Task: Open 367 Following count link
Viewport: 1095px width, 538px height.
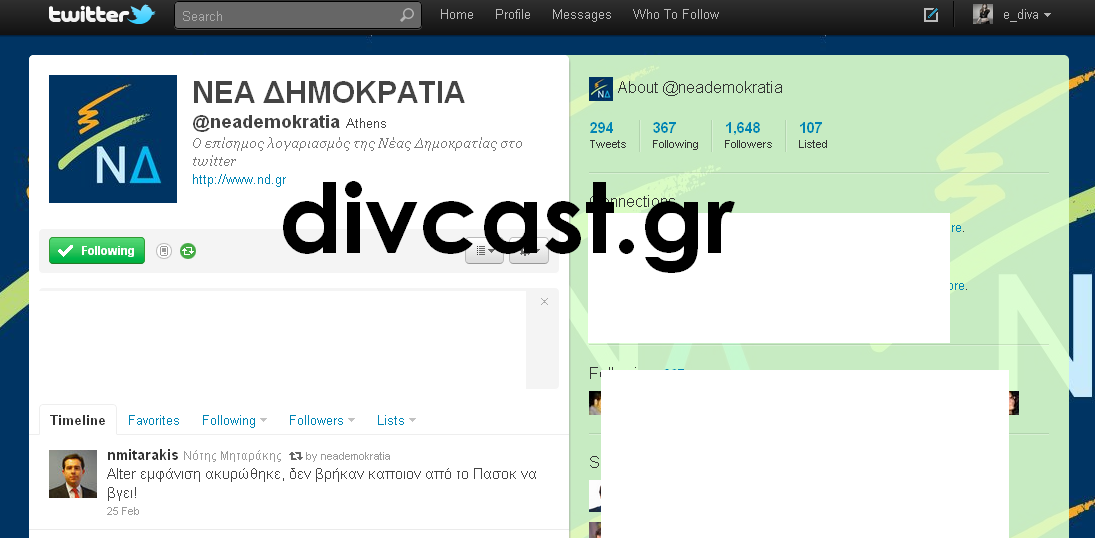Action: [x=675, y=136]
